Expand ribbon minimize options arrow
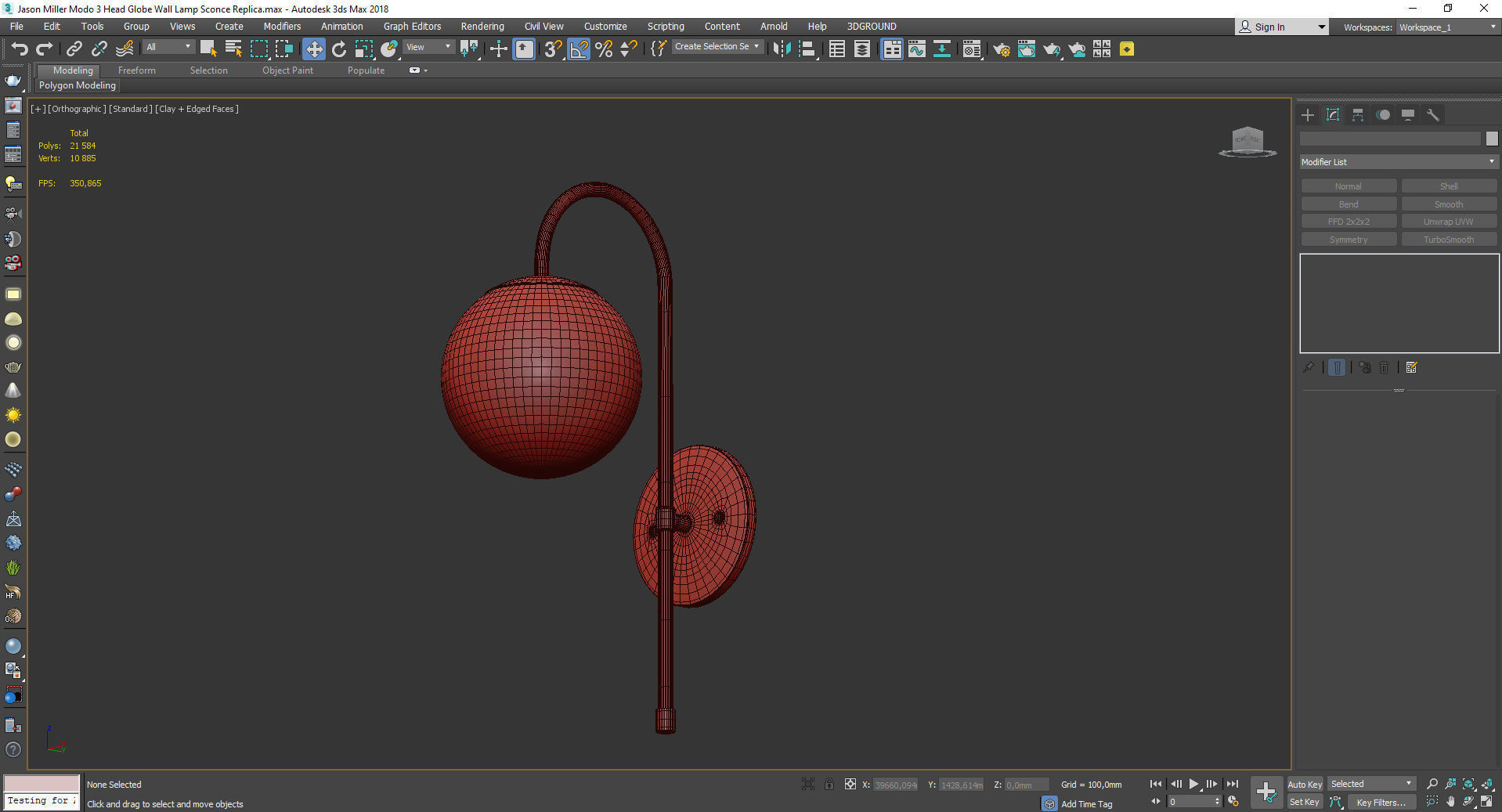 click(x=425, y=70)
